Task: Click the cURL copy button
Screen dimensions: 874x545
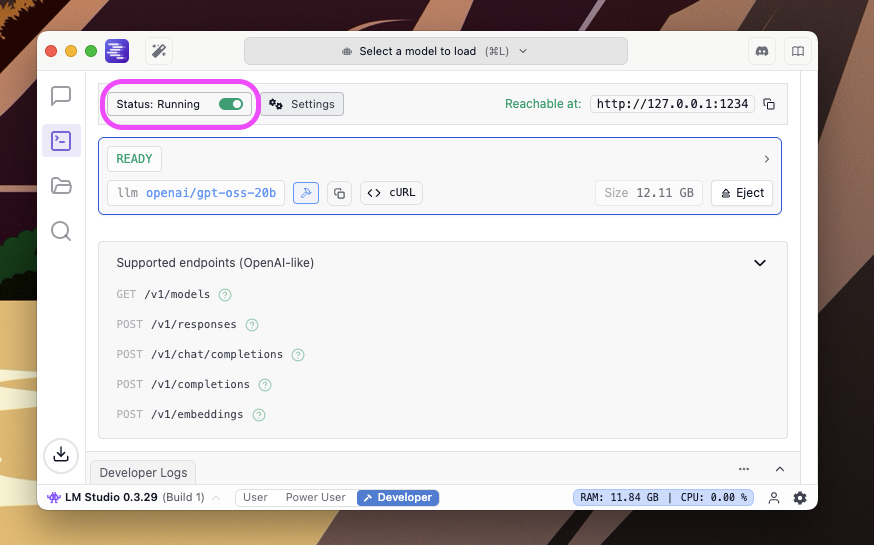Action: coord(391,193)
